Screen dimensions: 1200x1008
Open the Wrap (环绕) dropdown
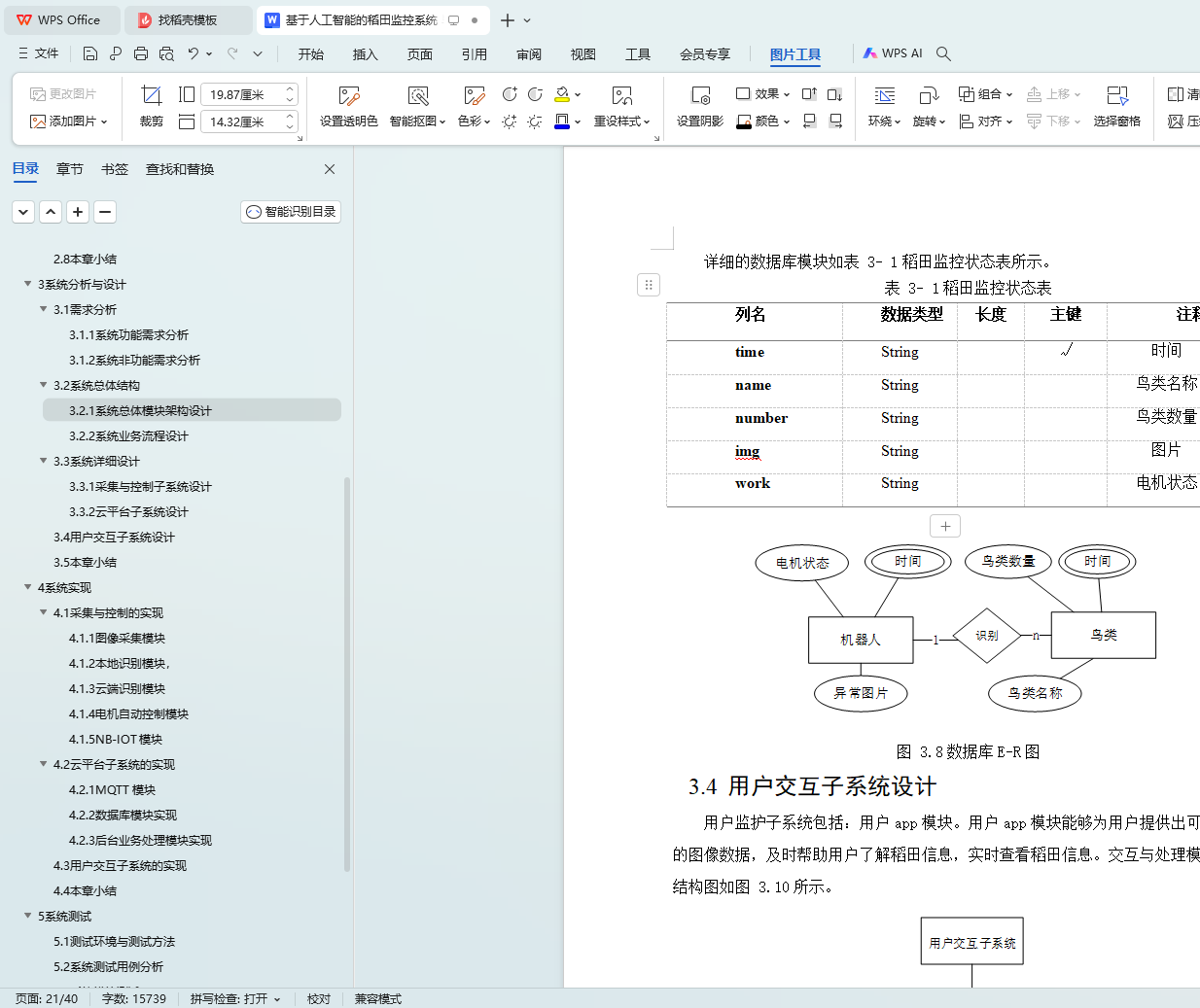(x=885, y=122)
